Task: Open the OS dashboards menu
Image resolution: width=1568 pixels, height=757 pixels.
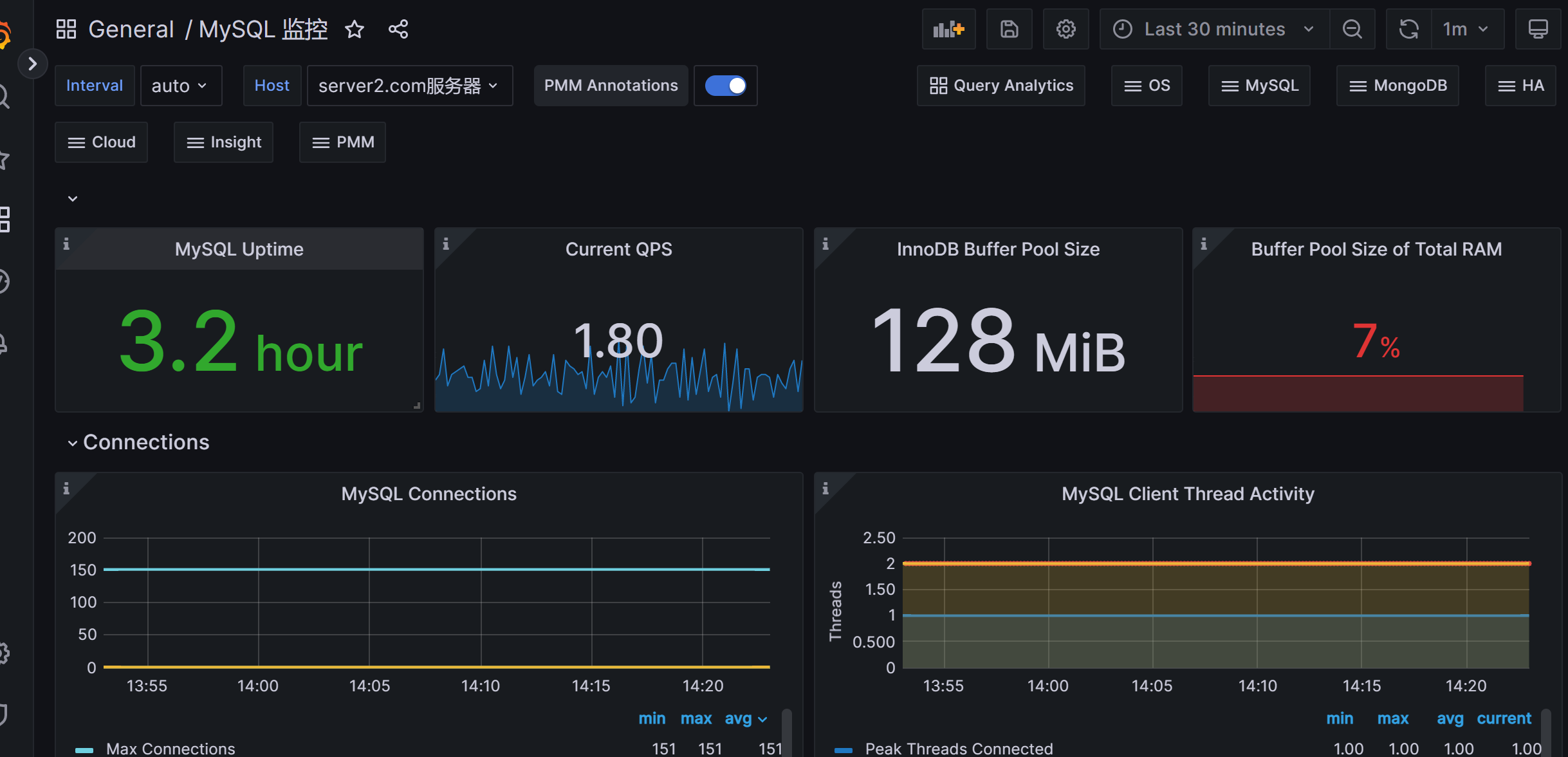Action: (1147, 86)
